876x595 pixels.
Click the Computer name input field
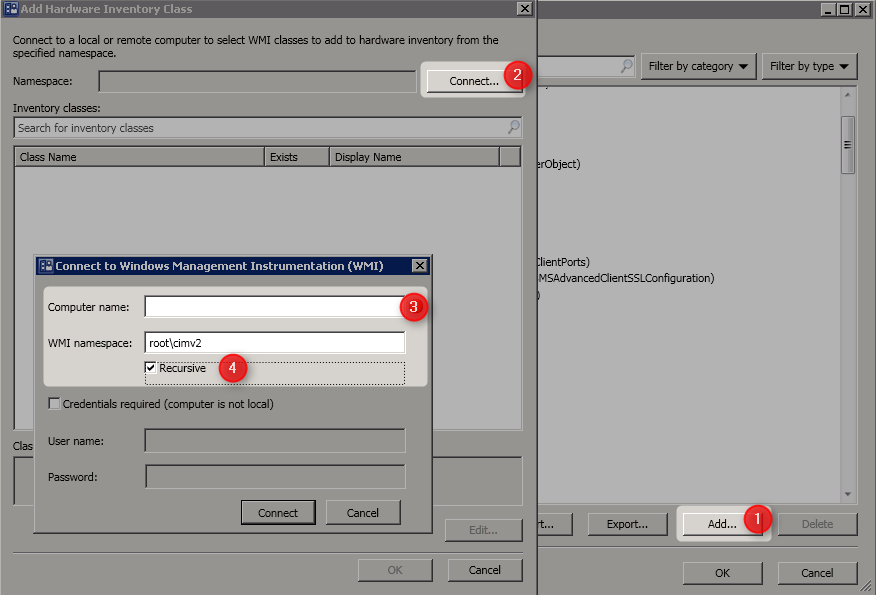point(275,307)
